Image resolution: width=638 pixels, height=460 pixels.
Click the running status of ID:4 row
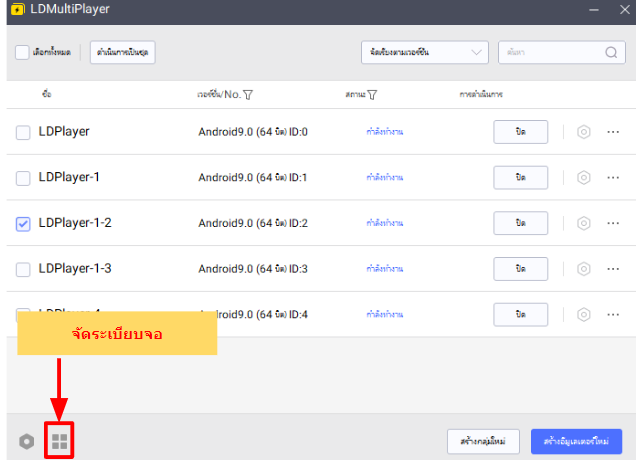coord(385,314)
